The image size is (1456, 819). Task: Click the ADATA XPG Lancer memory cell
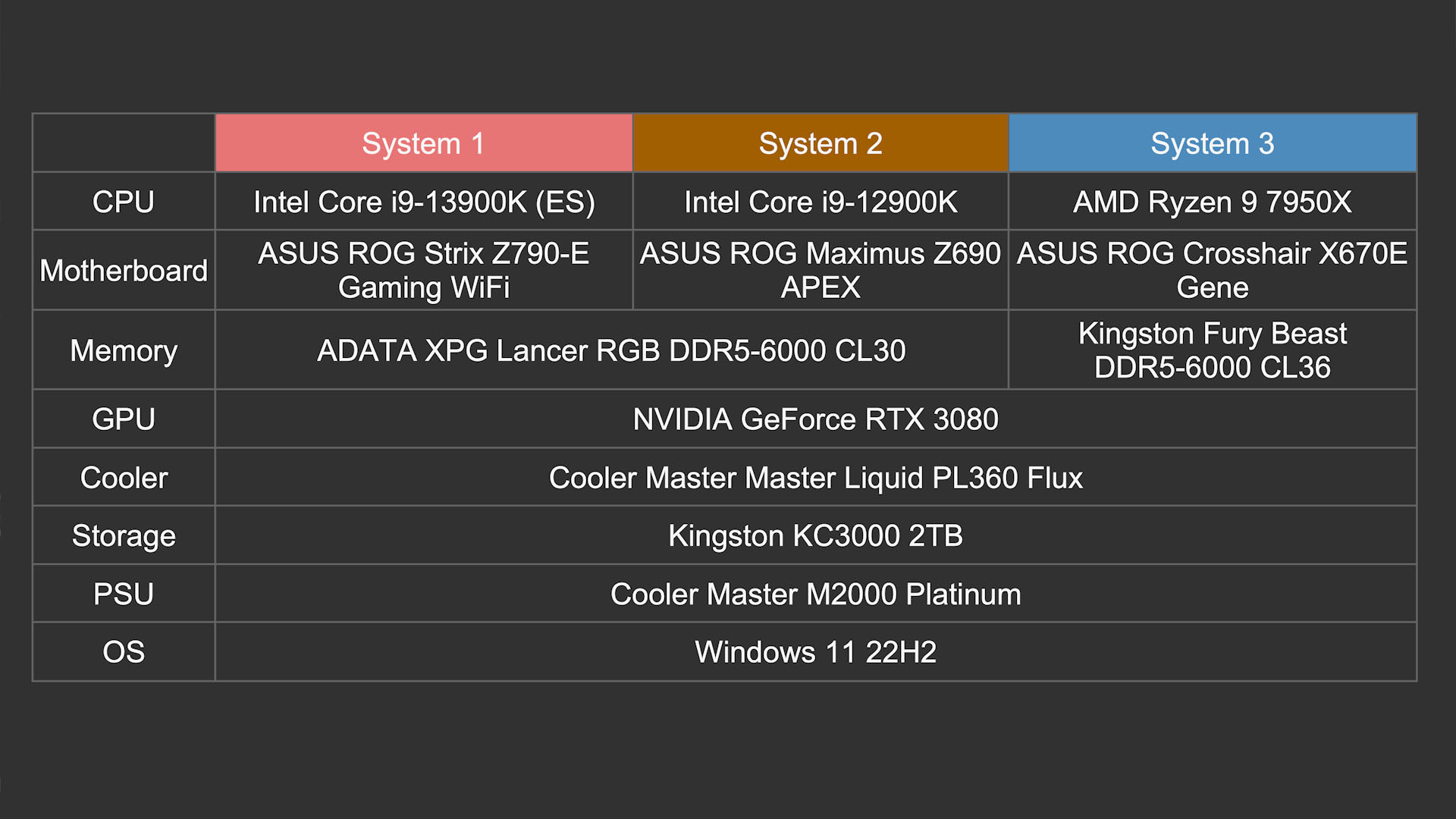tap(611, 350)
